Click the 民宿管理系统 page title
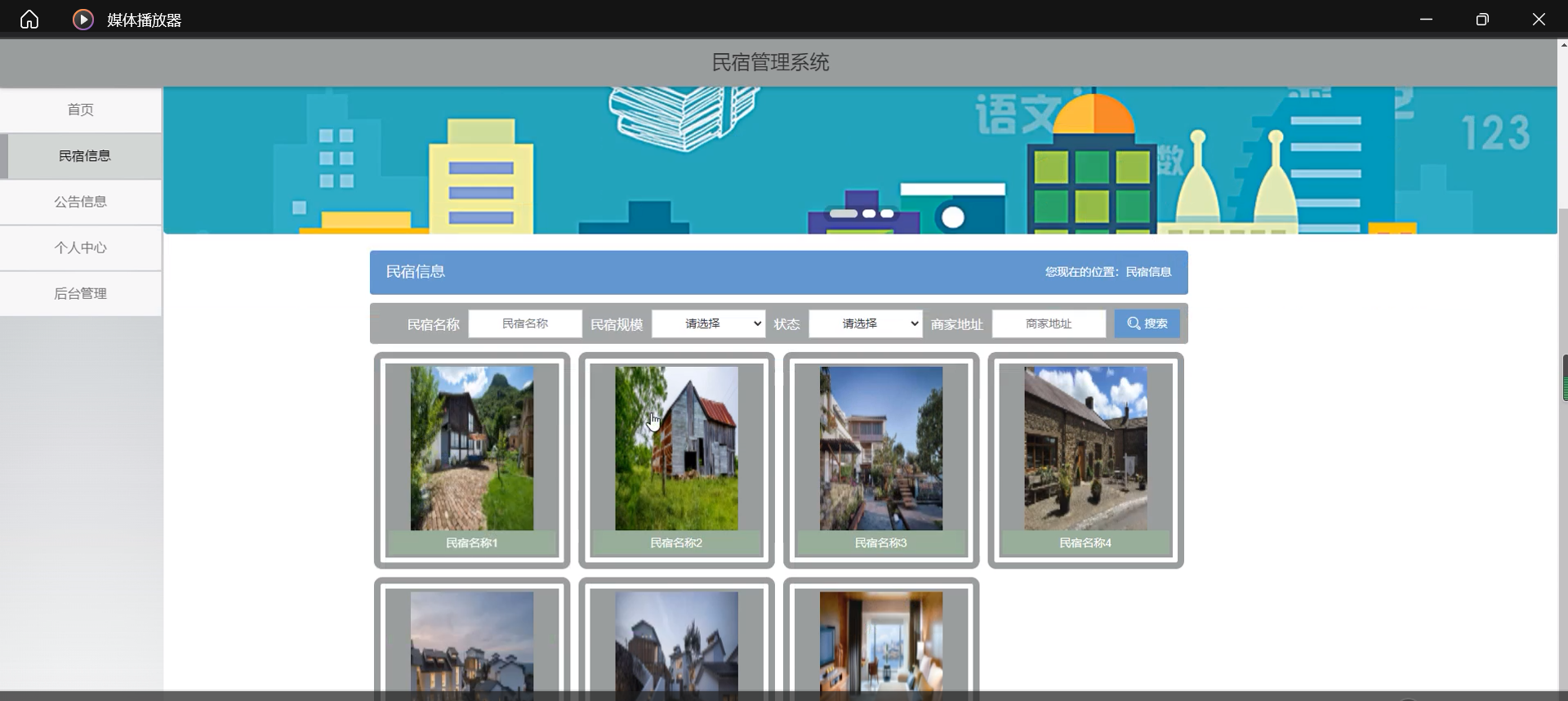This screenshot has height=701, width=1568. tap(770, 62)
